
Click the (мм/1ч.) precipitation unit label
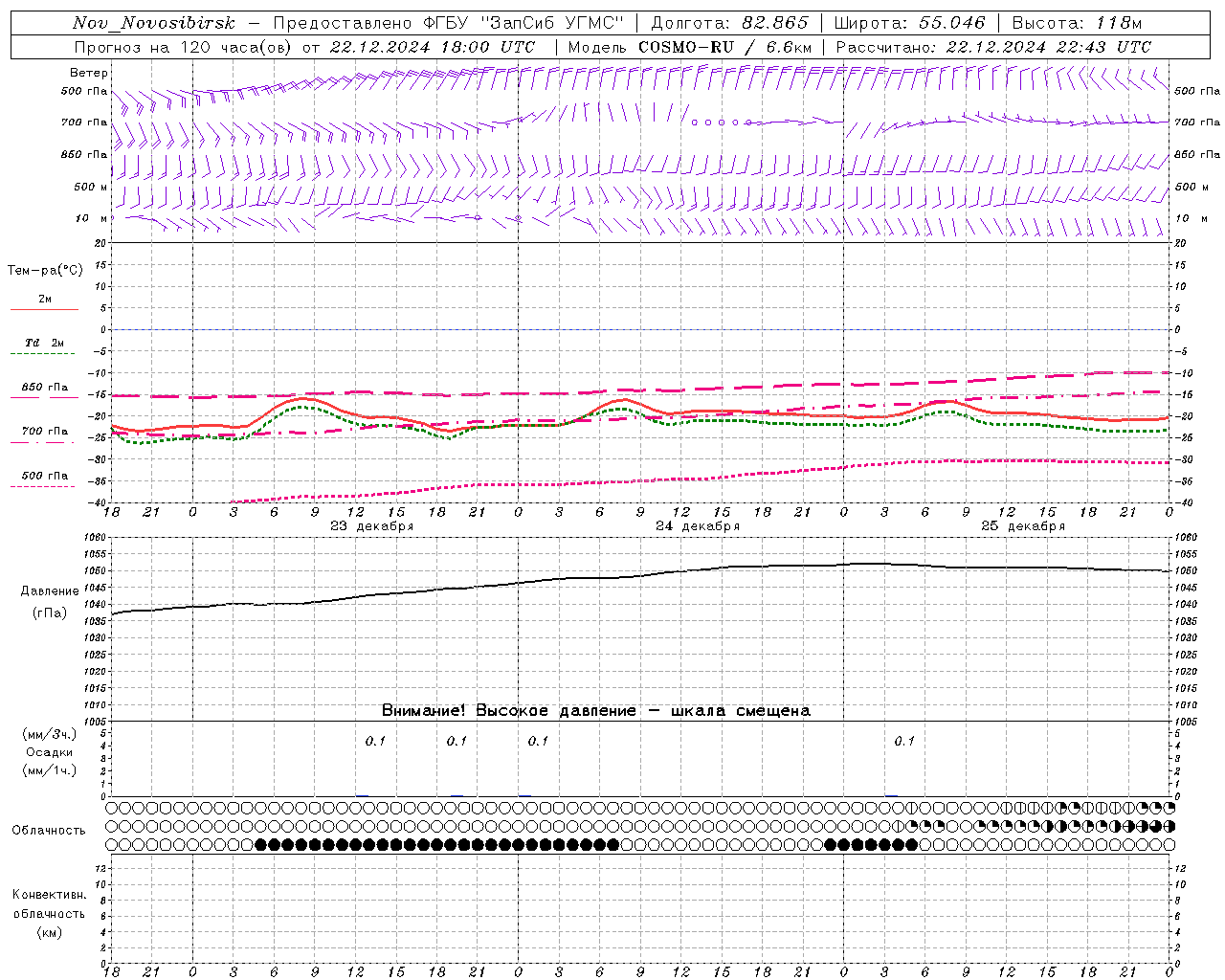click(50, 770)
